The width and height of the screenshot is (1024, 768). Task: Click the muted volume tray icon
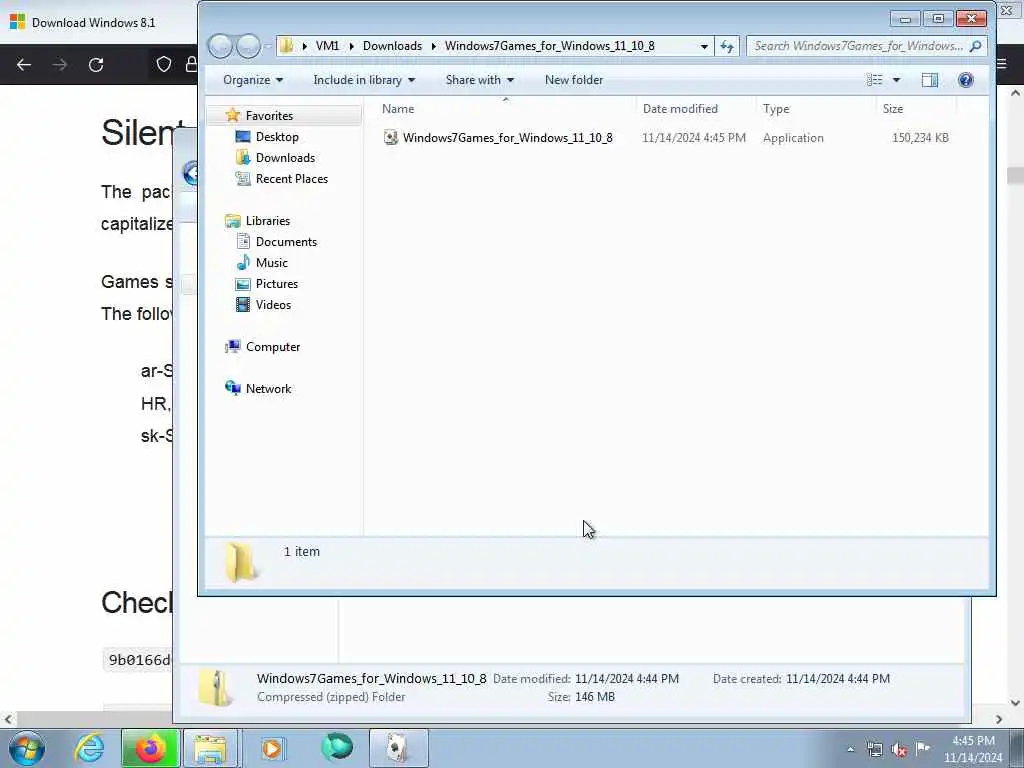(x=899, y=750)
